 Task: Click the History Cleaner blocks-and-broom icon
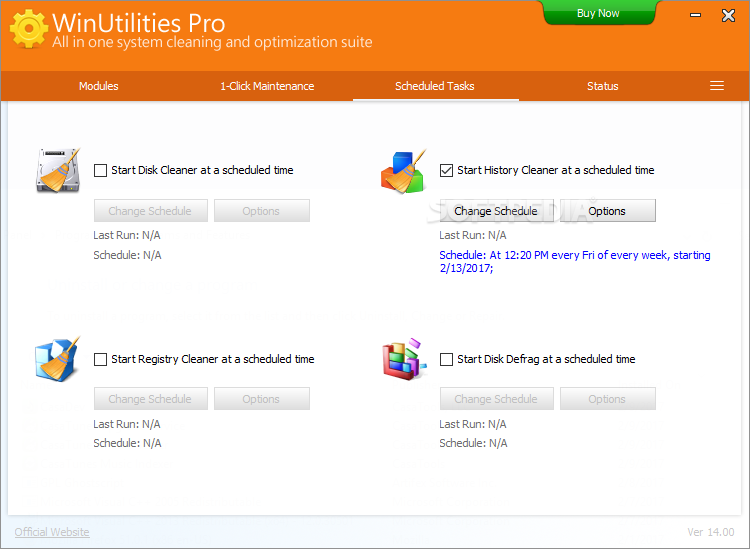[403, 171]
